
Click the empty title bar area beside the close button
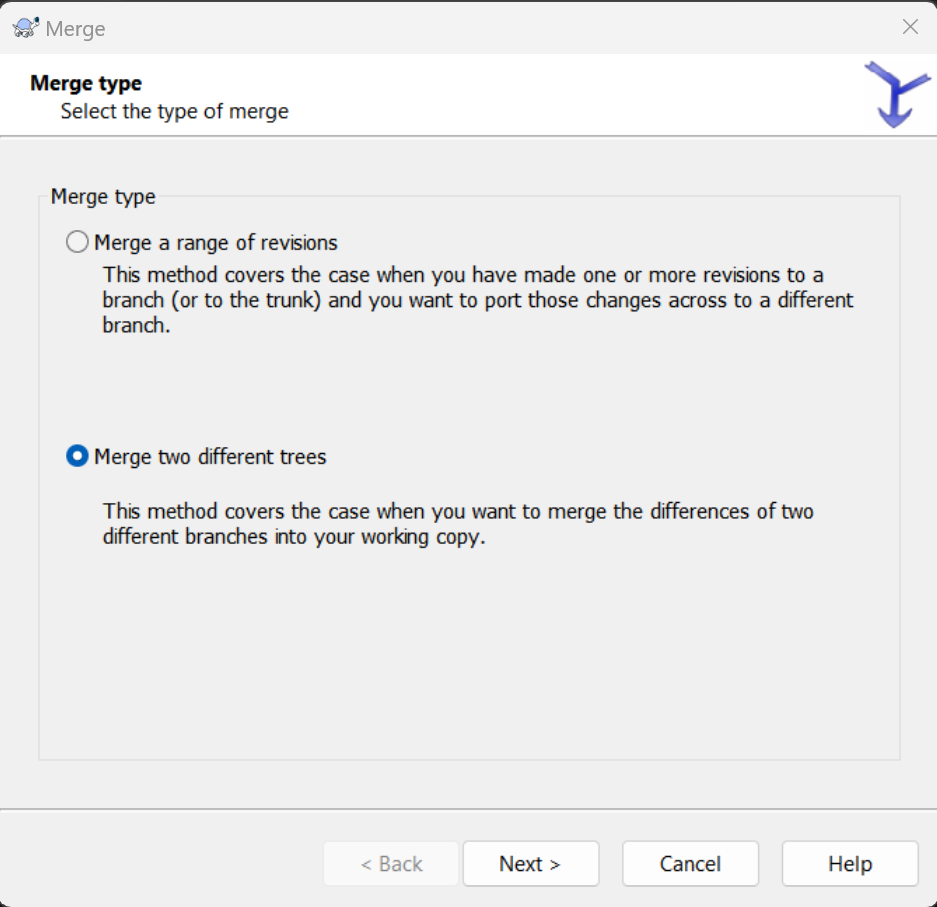tap(500, 27)
